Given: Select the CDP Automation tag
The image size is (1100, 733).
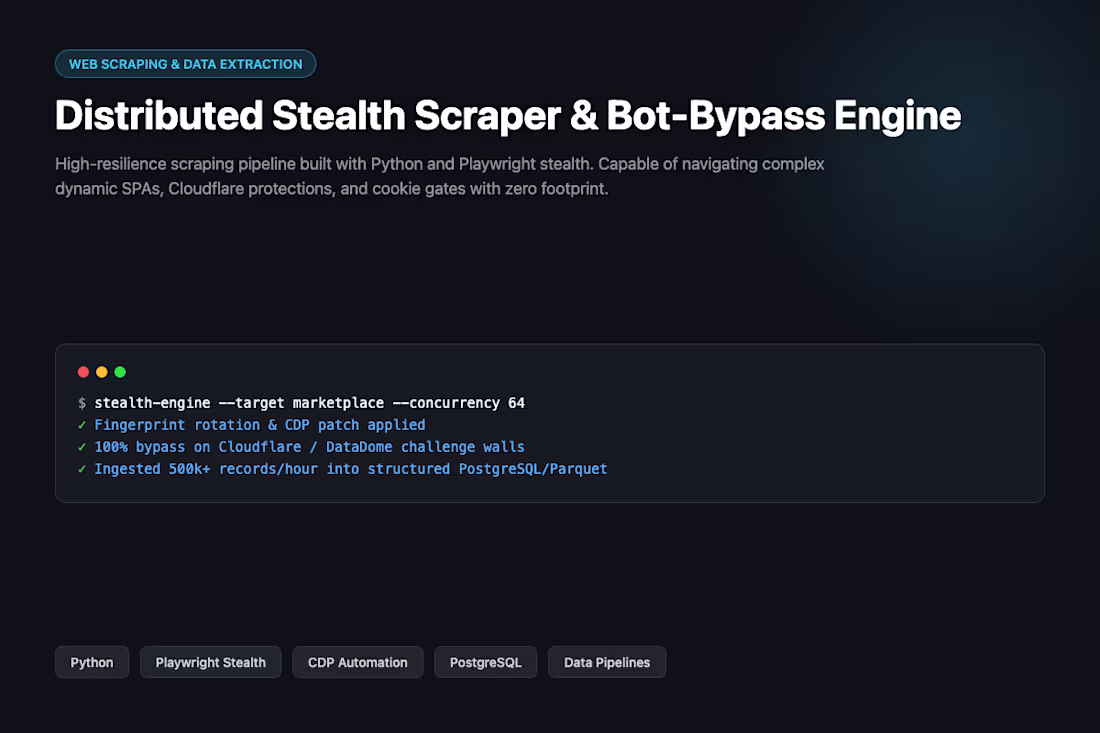Looking at the screenshot, I should pos(358,662).
